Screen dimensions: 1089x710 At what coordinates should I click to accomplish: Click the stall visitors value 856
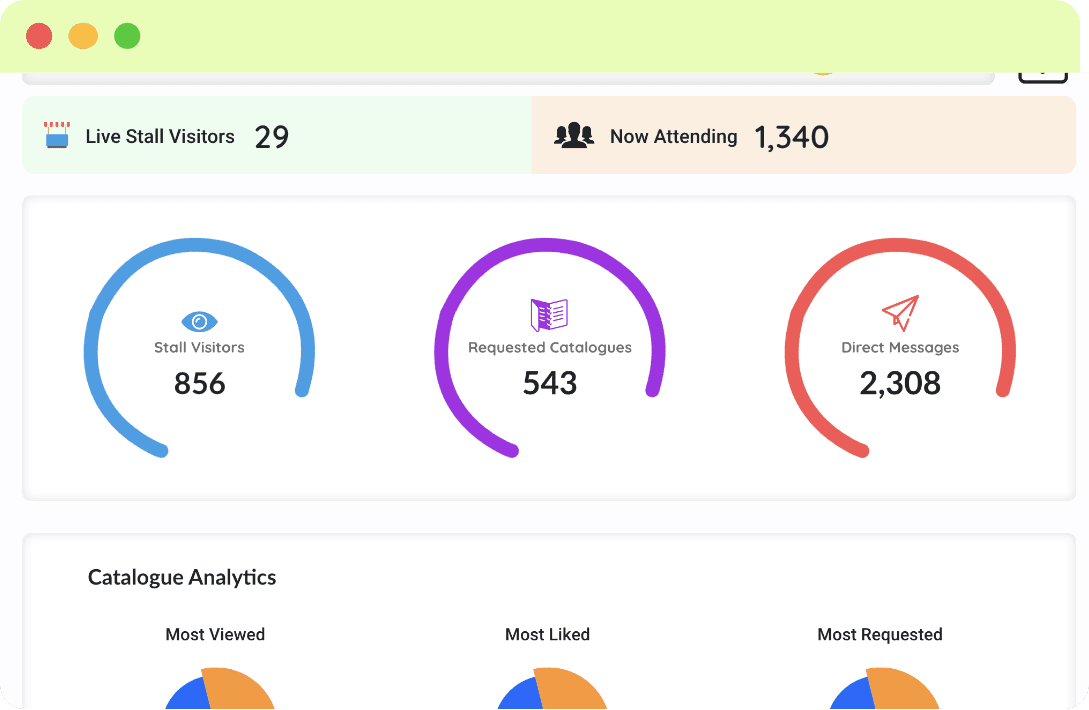pos(199,383)
